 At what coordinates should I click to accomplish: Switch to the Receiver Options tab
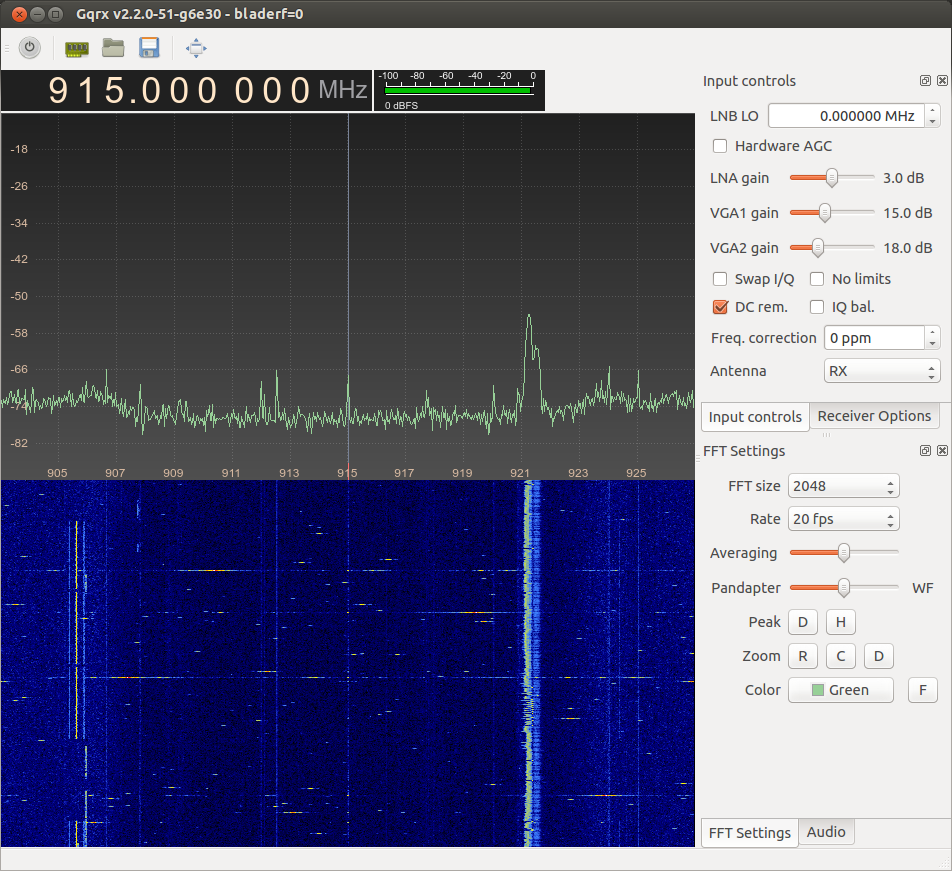874,416
